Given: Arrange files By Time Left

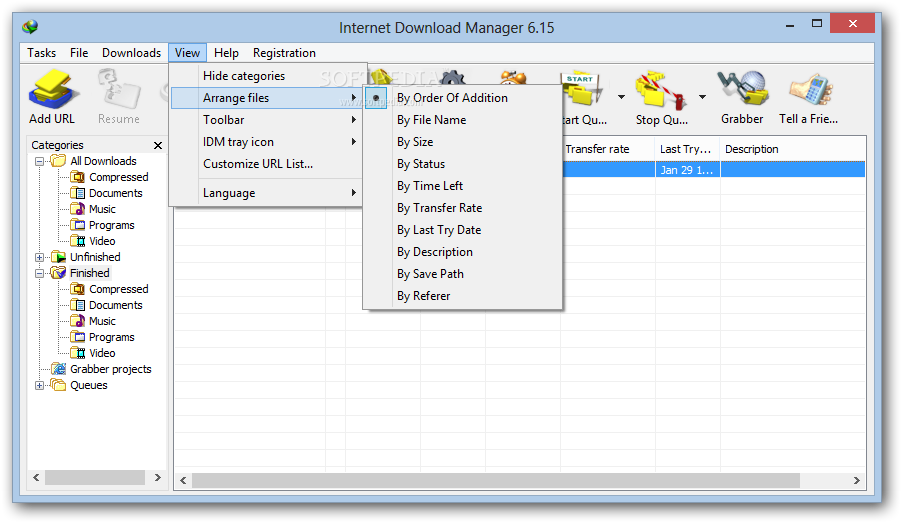Looking at the screenshot, I should [463, 186].
